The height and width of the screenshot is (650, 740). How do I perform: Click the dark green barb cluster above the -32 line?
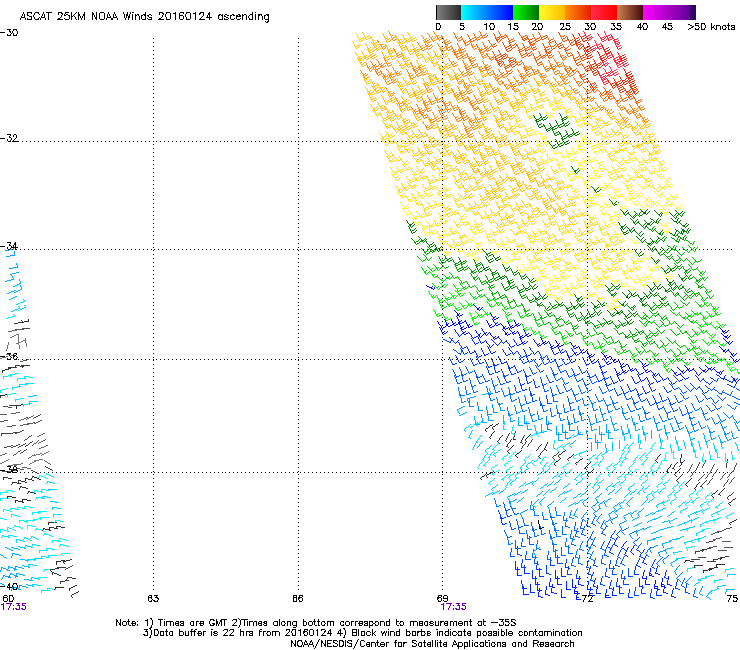coord(557,129)
